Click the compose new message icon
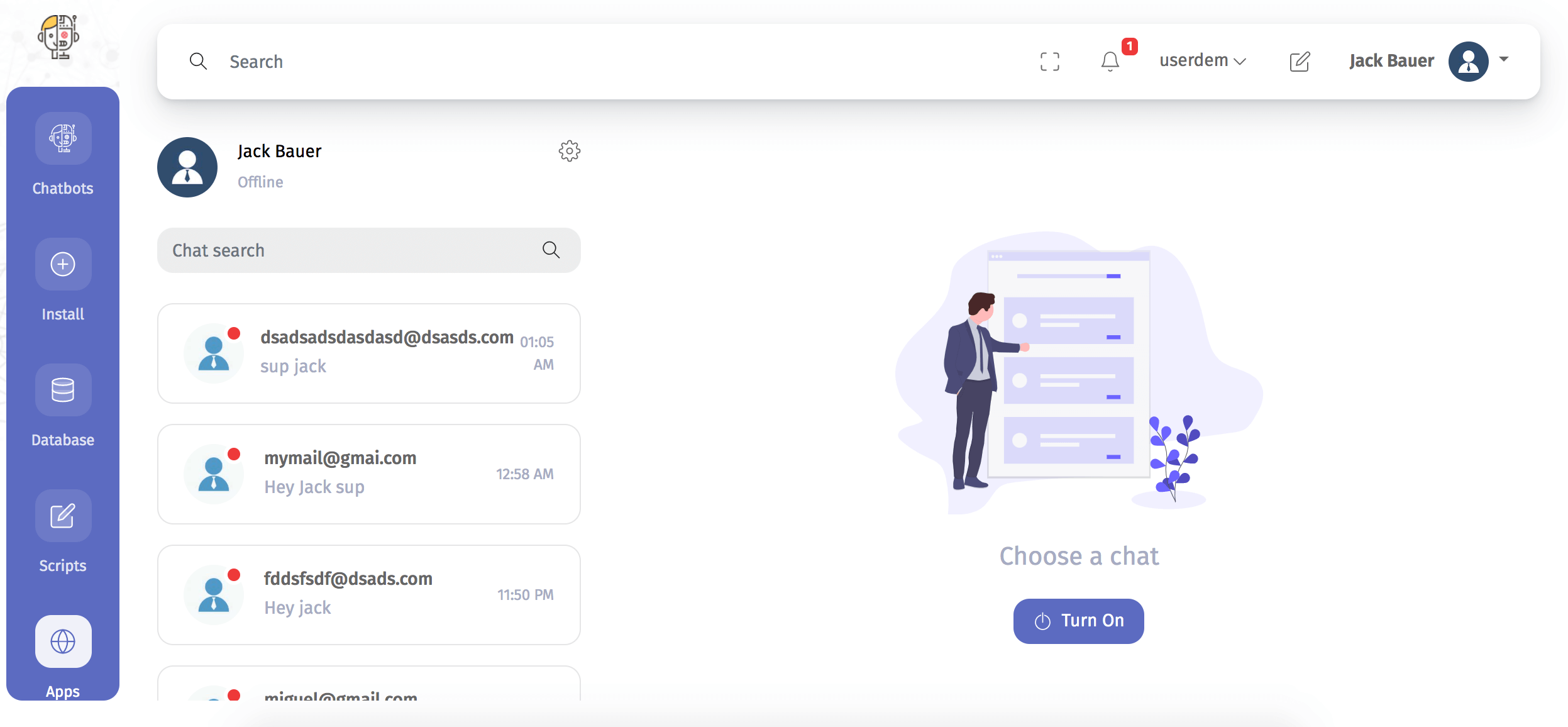This screenshot has width=1568, height=727. (1299, 60)
